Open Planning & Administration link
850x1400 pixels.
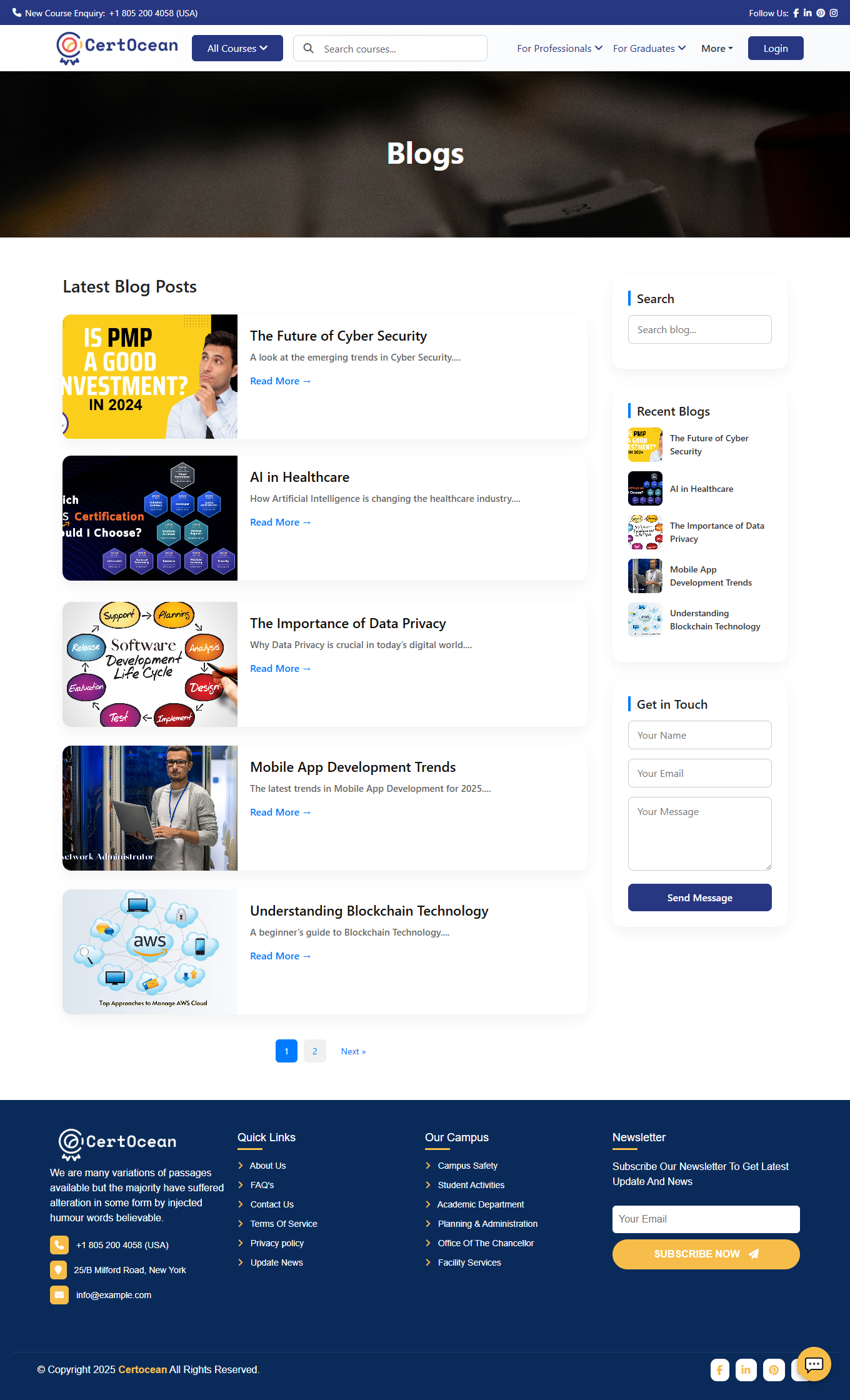pos(487,1224)
